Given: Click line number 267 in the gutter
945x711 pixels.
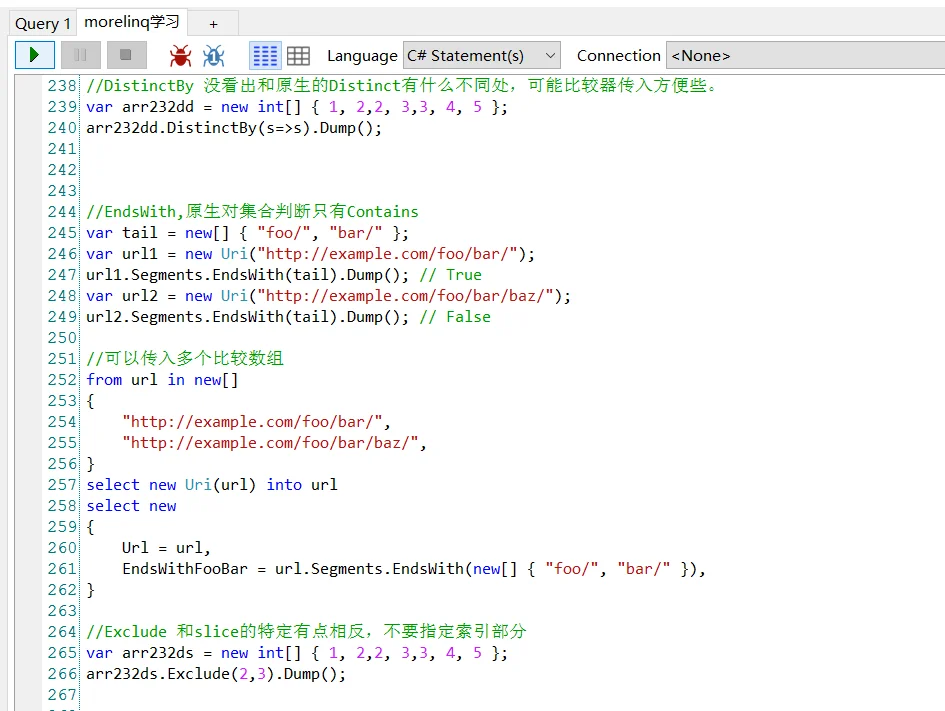Looking at the screenshot, I should 62,695.
